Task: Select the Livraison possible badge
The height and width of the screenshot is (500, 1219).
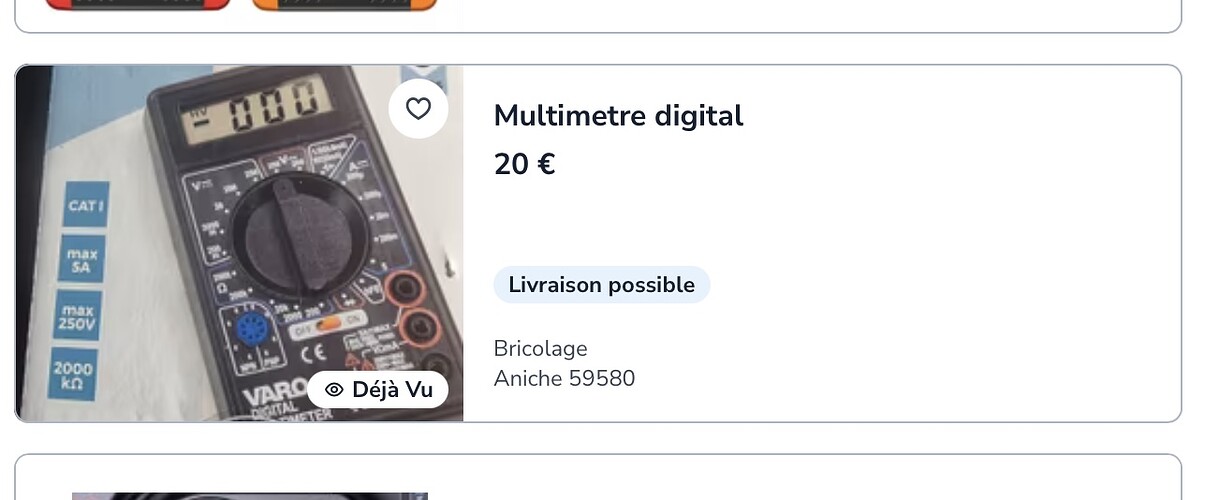Action: click(x=601, y=285)
